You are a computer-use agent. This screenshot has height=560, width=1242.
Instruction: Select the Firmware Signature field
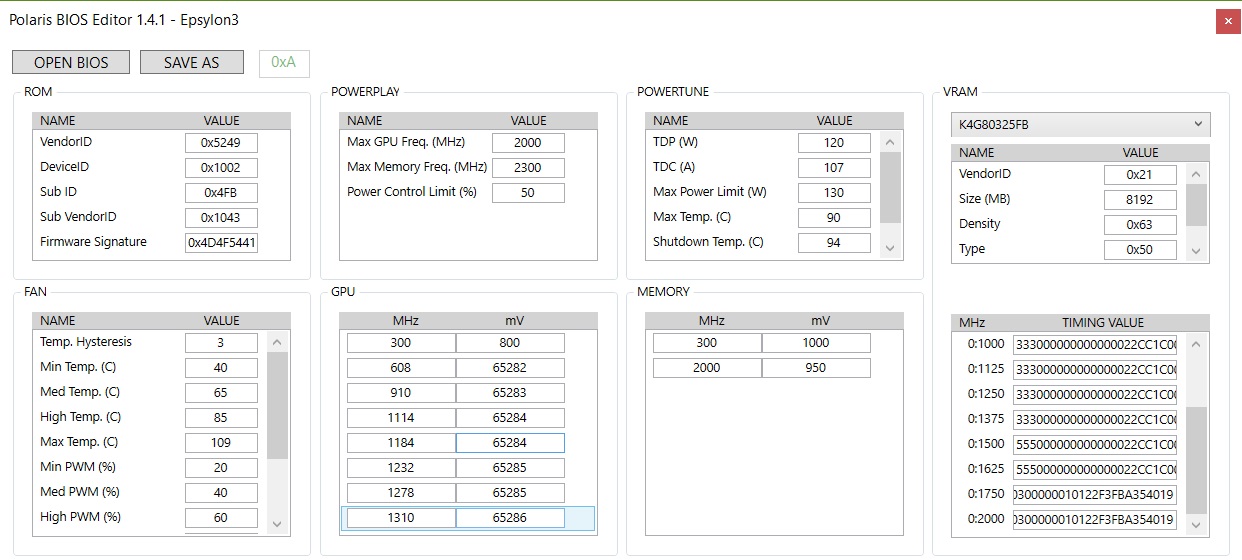[x=221, y=242]
